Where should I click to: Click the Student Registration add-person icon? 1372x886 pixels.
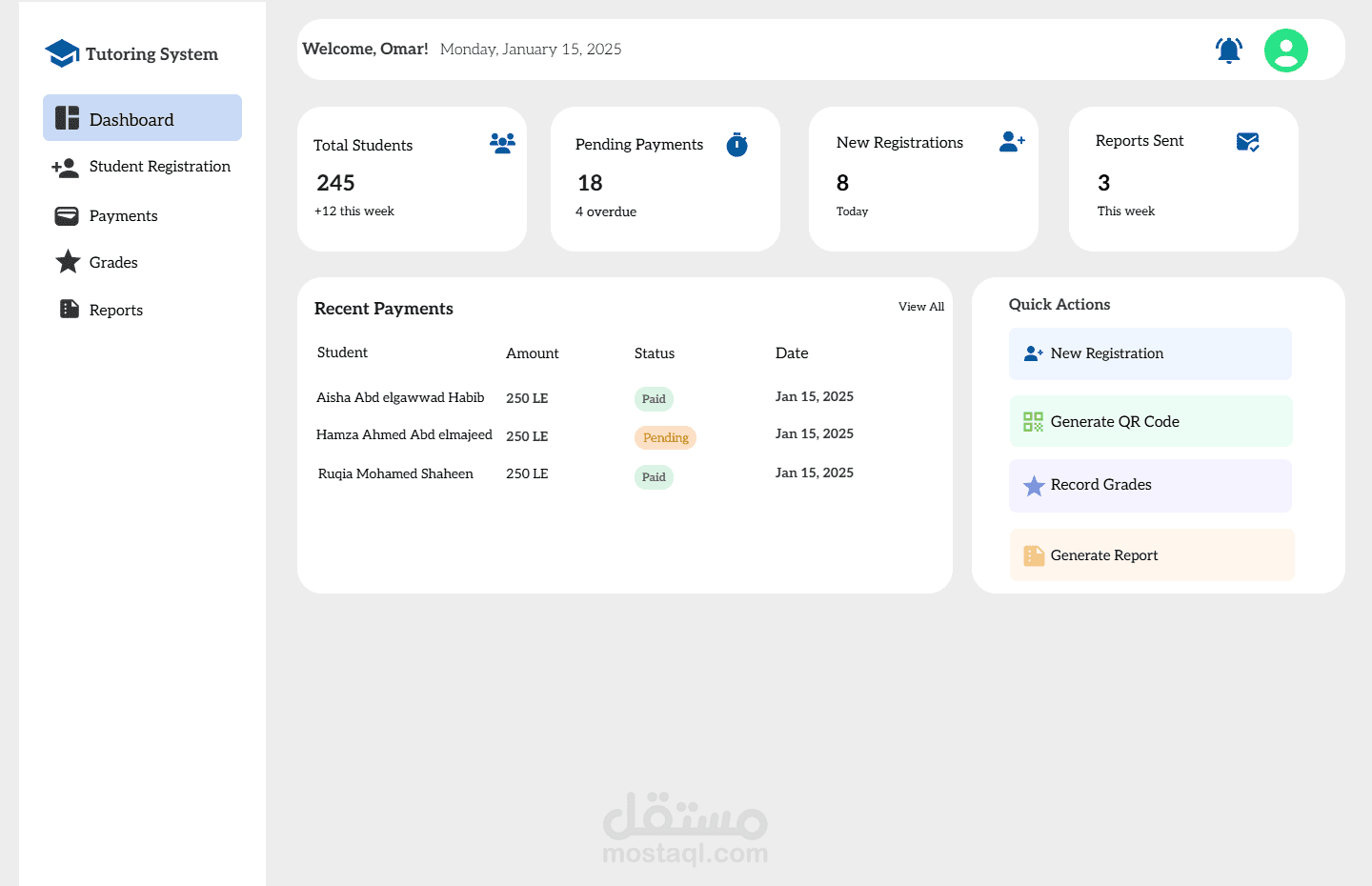66,168
